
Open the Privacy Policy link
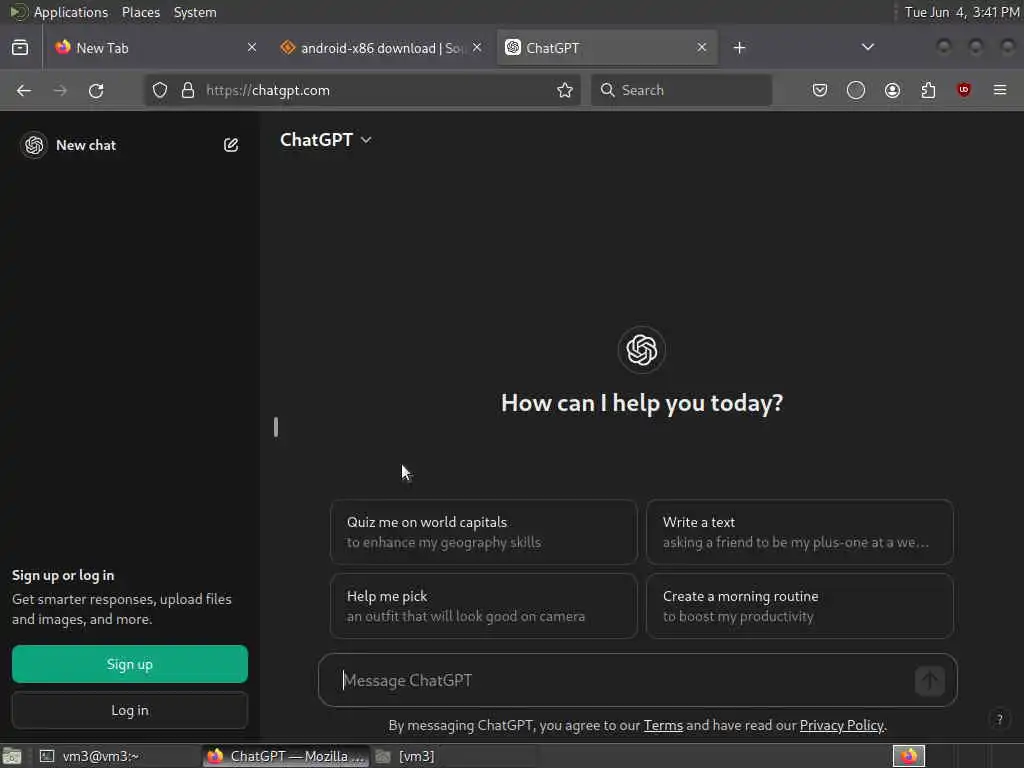842,726
